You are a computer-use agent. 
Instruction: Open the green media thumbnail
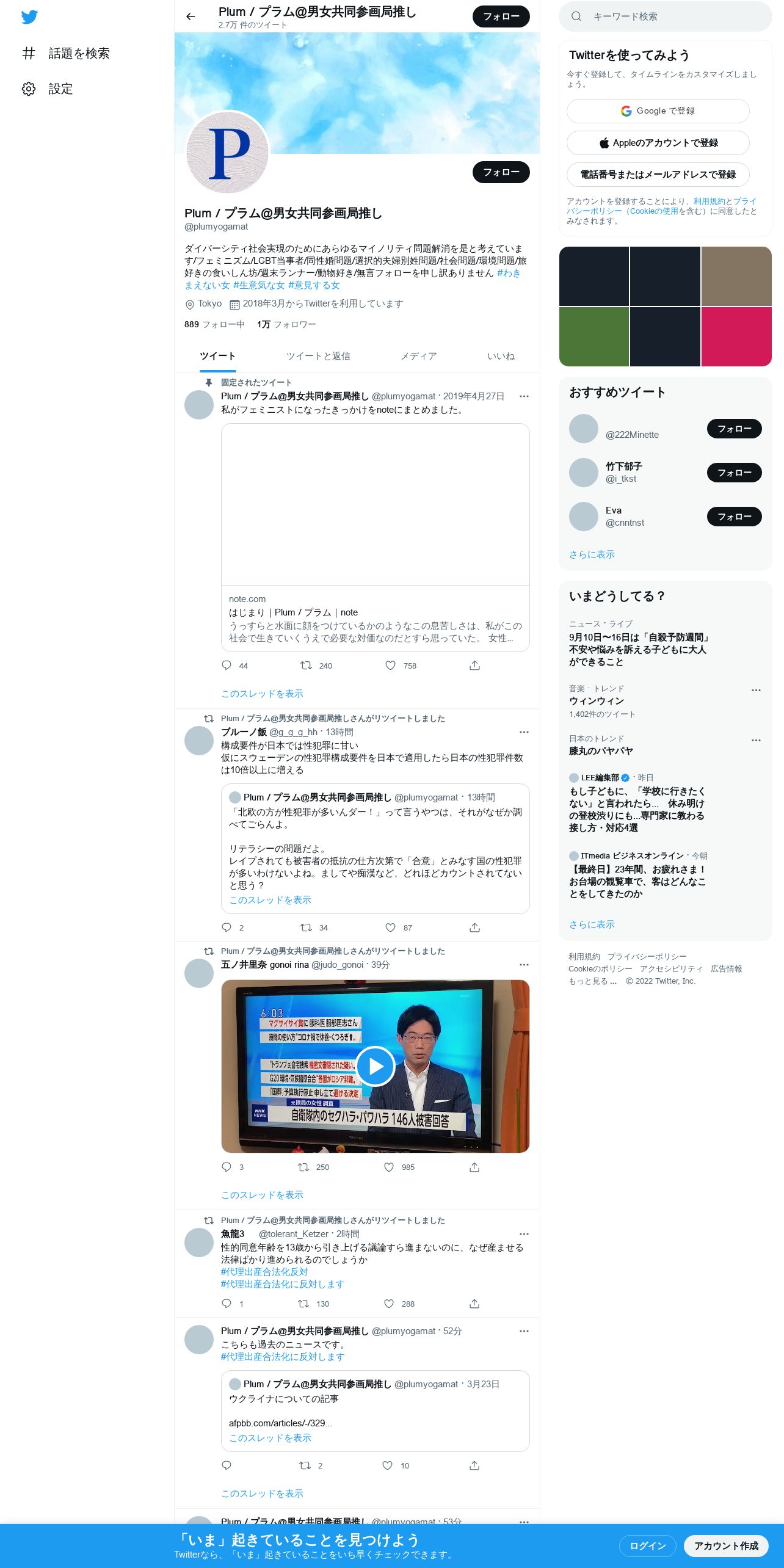click(x=594, y=336)
